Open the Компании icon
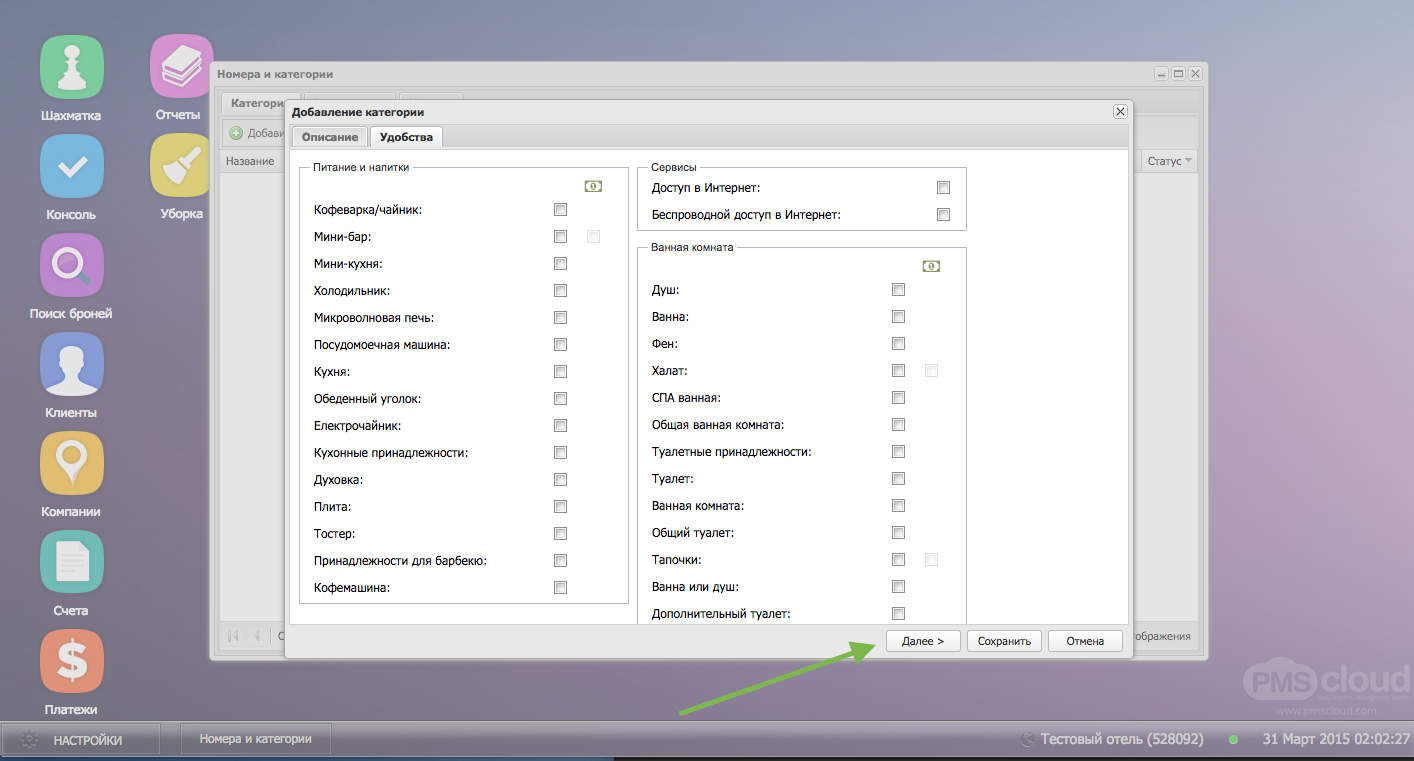 [x=71, y=463]
